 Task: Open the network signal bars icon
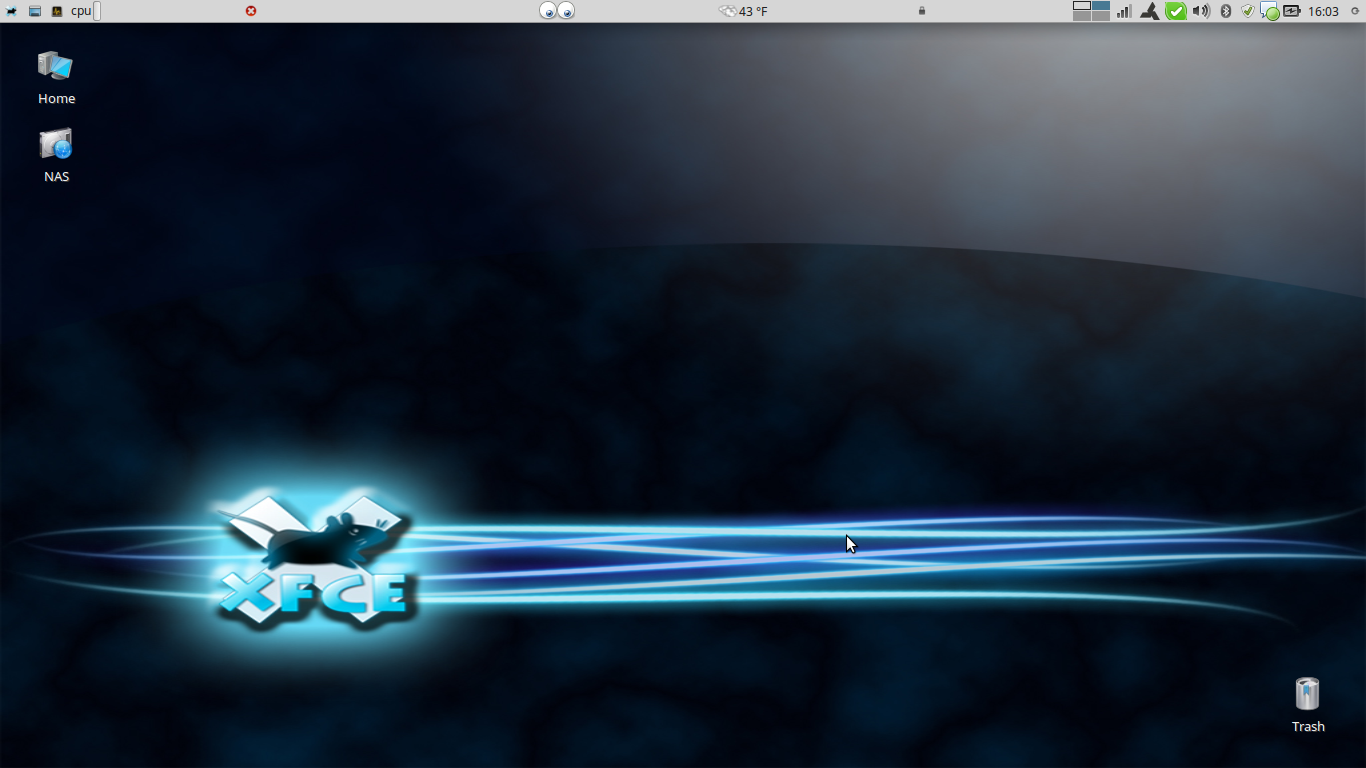click(x=1124, y=11)
